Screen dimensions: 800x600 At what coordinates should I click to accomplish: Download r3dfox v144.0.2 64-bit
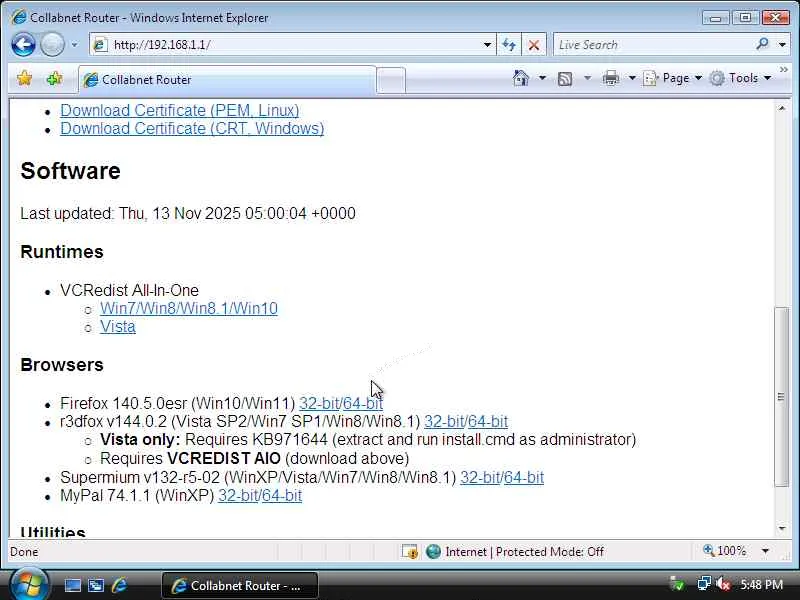[488, 421]
